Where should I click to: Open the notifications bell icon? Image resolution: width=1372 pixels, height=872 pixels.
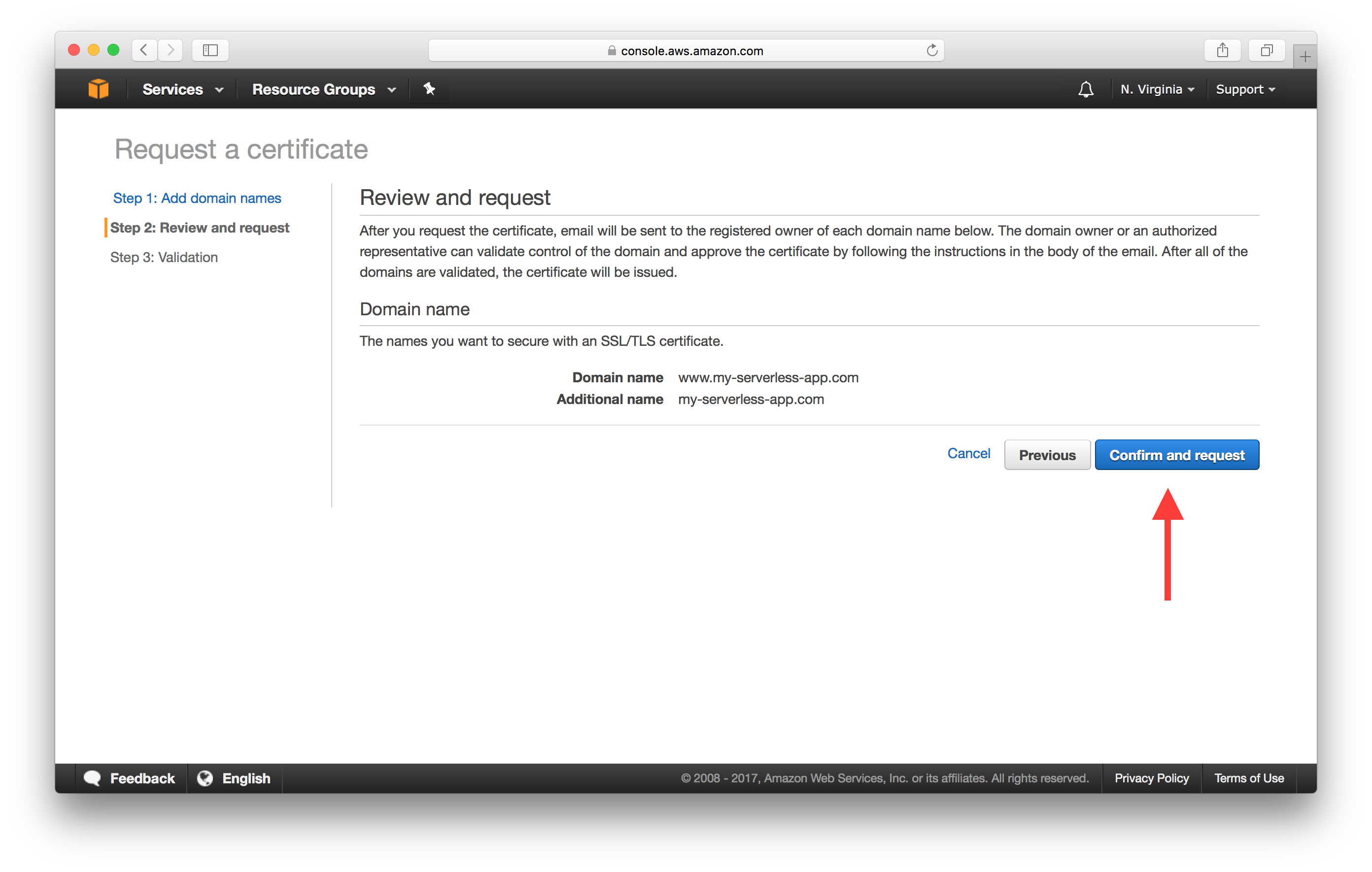(x=1085, y=90)
